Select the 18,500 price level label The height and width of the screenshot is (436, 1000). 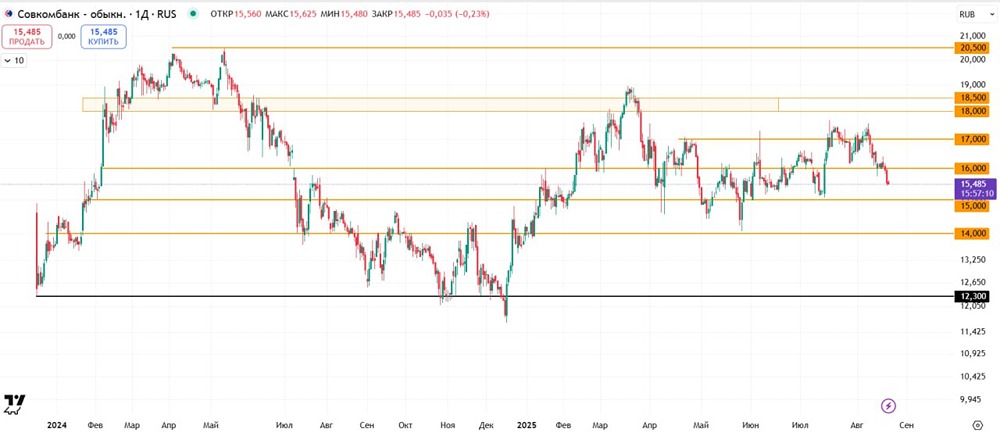point(971,98)
